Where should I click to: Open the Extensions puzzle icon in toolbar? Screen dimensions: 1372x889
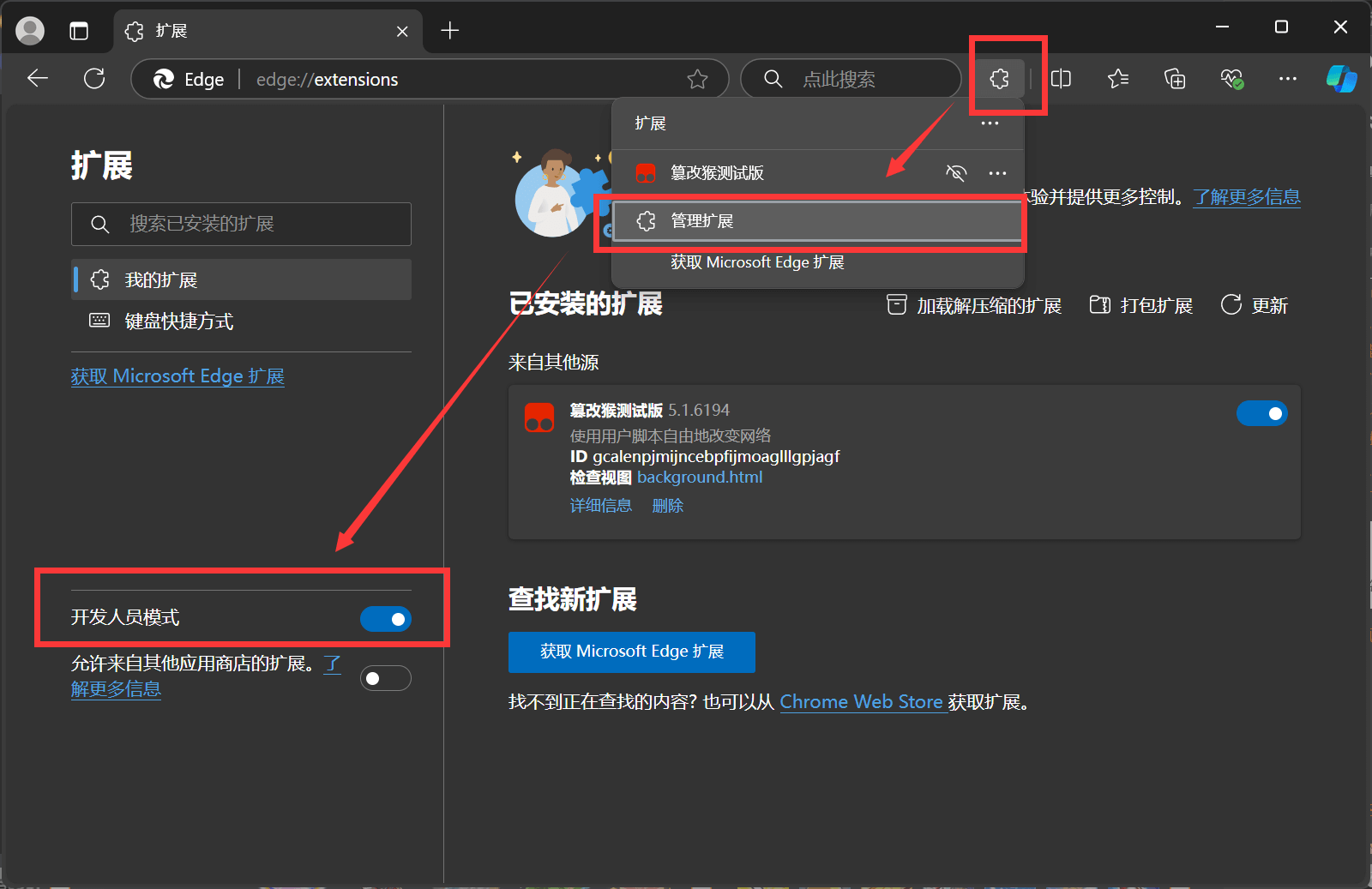[x=999, y=79]
